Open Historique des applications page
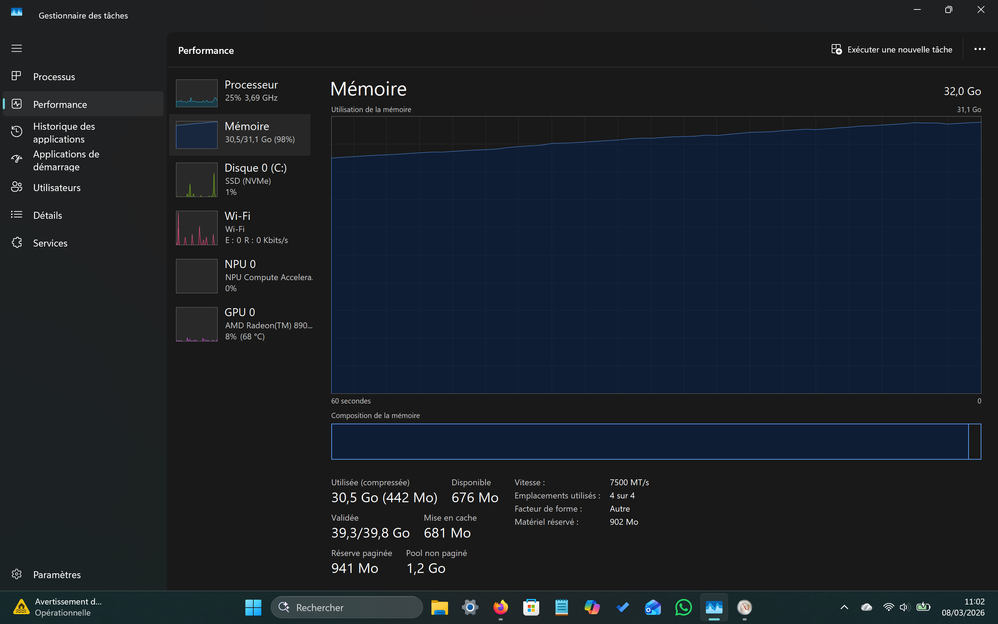This screenshot has width=998, height=624. 64,133
